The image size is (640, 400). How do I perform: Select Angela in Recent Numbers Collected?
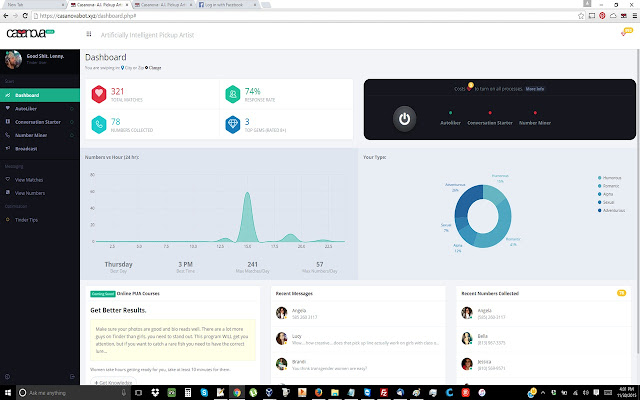click(x=543, y=313)
